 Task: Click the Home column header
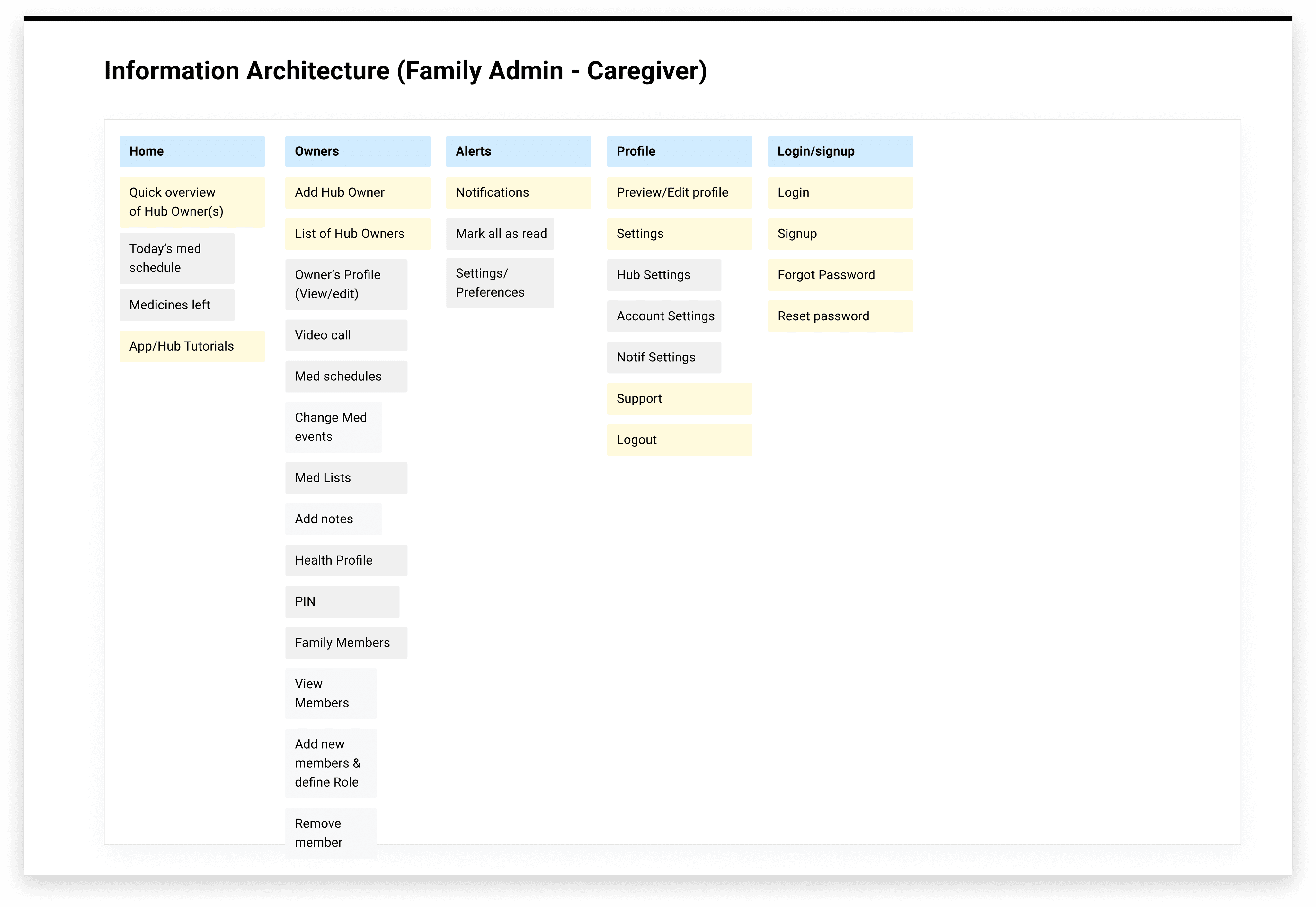pos(191,151)
